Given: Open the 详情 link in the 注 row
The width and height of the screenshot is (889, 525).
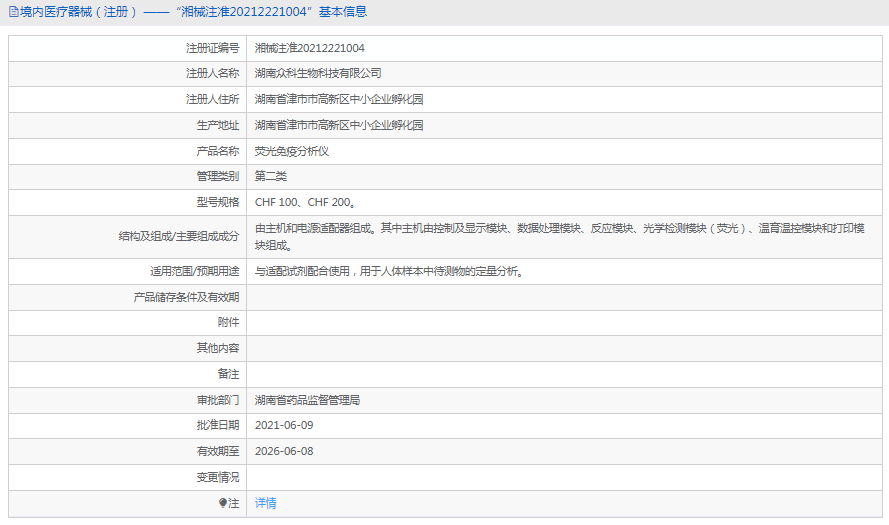Looking at the screenshot, I should (265, 503).
